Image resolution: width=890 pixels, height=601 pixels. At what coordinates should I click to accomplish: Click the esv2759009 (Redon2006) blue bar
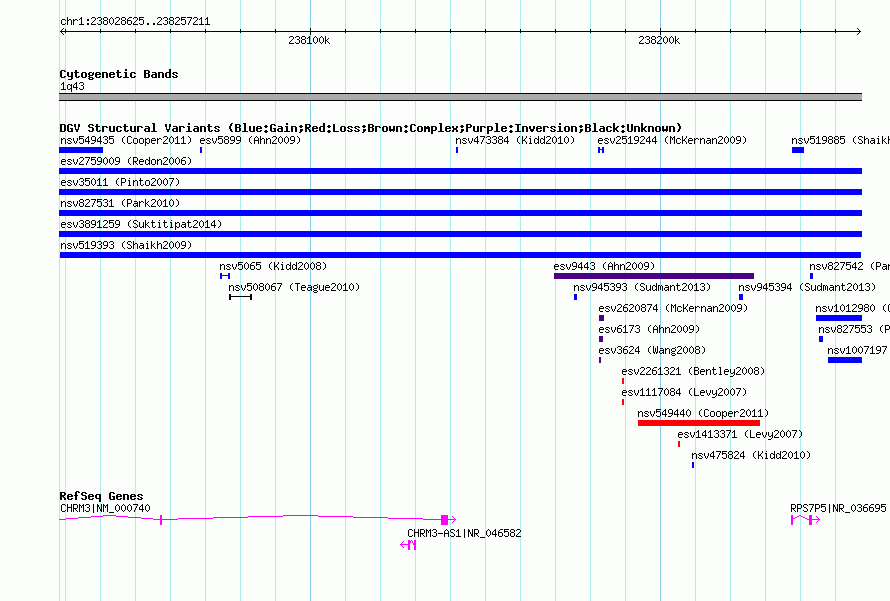[460, 171]
